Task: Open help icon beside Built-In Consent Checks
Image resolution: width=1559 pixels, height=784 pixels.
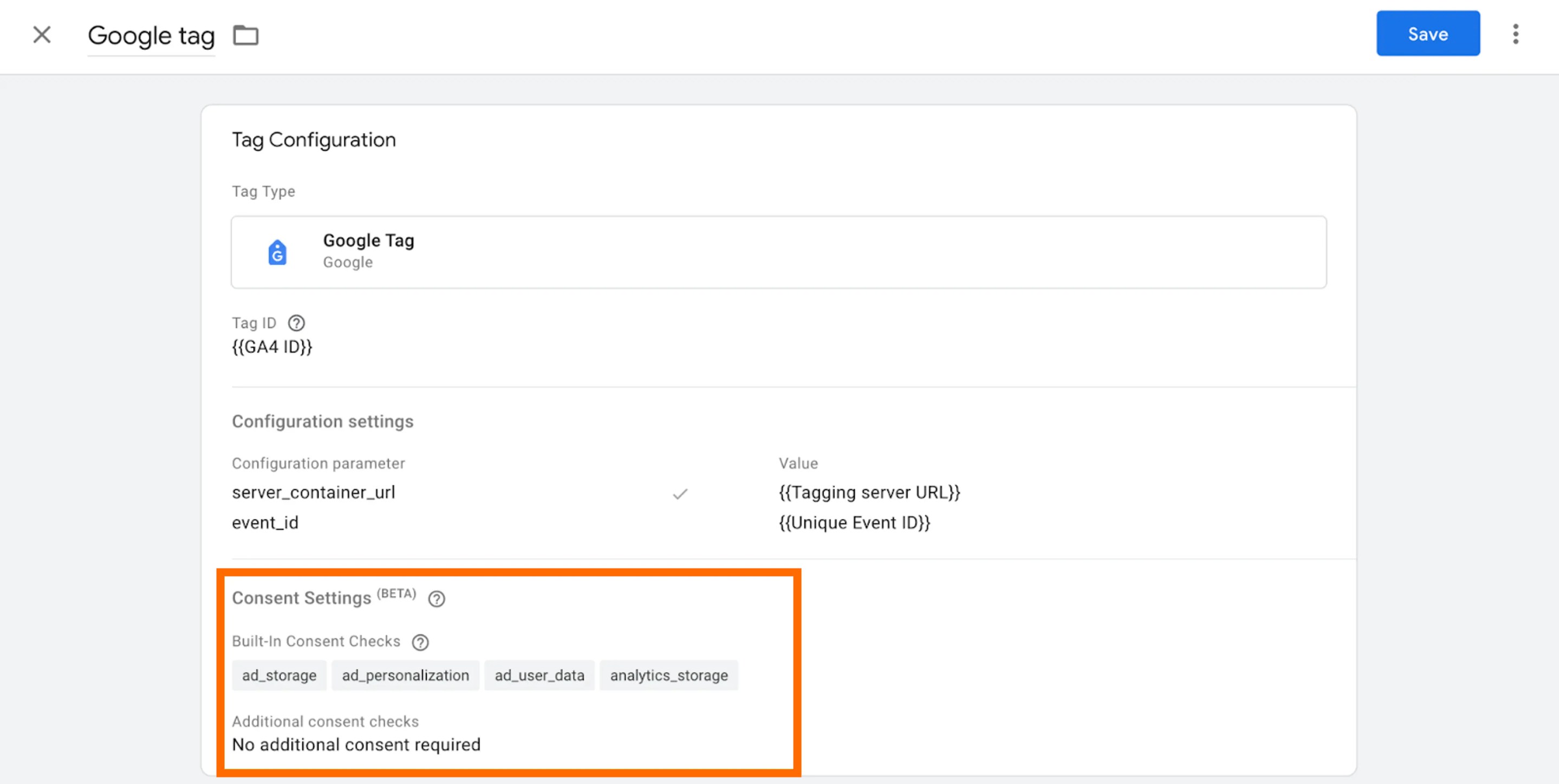Action: (420, 643)
